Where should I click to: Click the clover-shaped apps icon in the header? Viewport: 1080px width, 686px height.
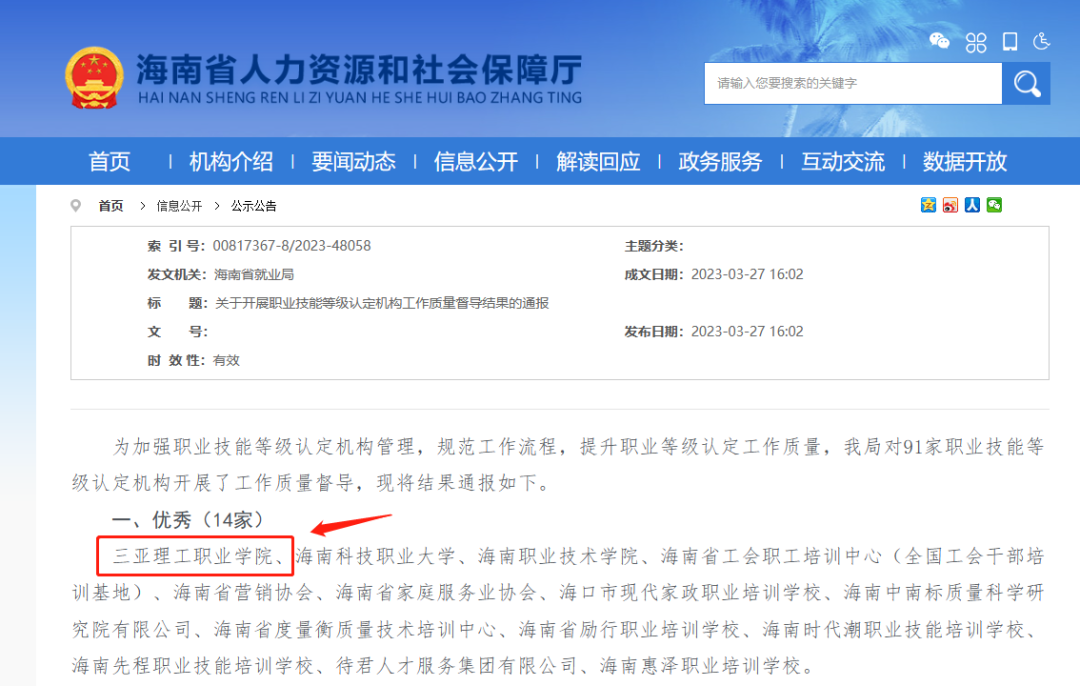point(976,42)
